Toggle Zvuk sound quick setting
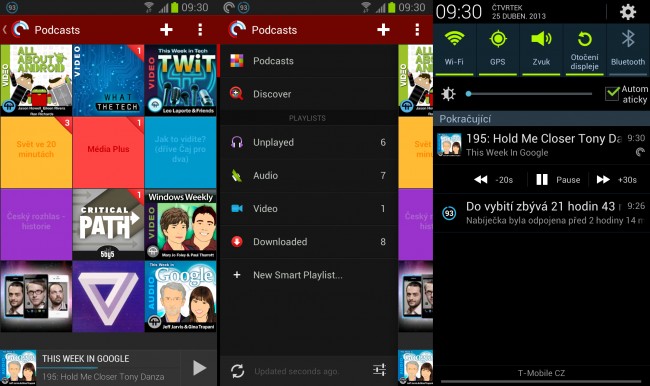This screenshot has width=650, height=386. (541, 49)
